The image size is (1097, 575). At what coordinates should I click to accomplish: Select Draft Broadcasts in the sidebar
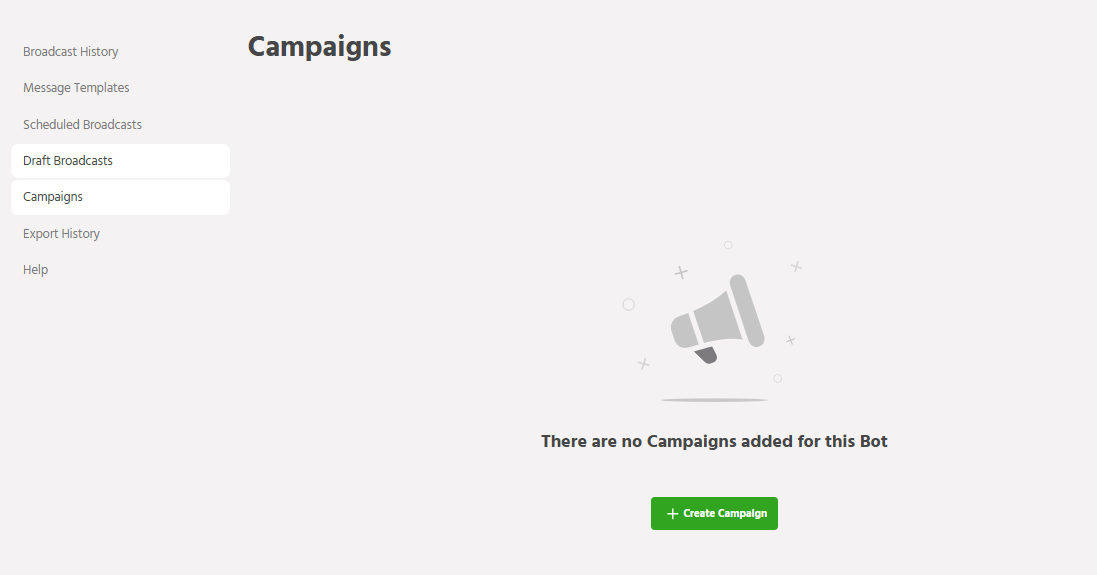pos(68,161)
